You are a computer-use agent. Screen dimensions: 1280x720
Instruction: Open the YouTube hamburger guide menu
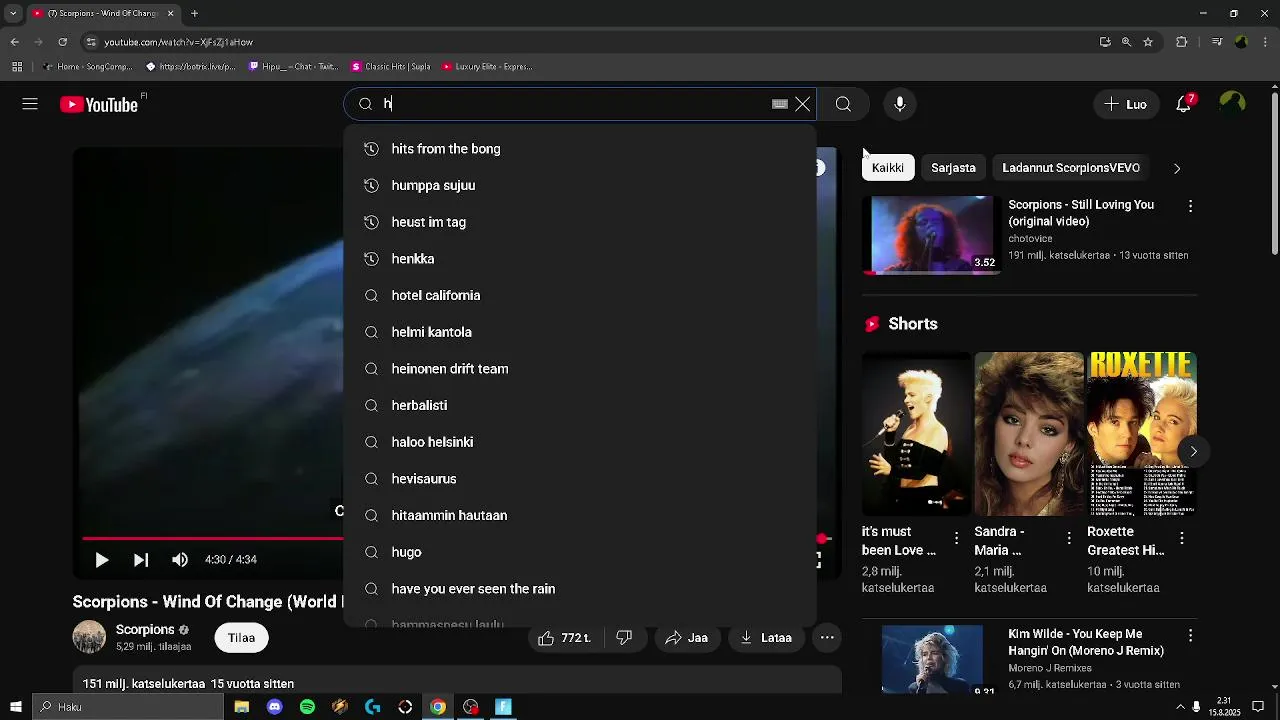[30, 104]
